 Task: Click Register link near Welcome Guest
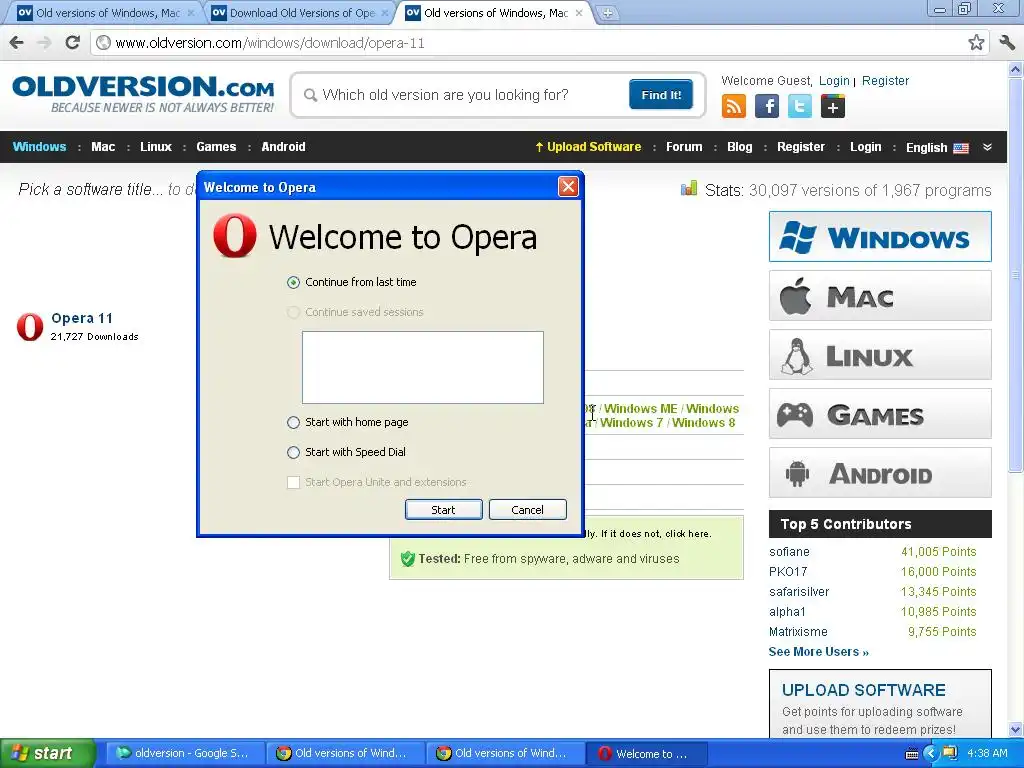tap(886, 81)
